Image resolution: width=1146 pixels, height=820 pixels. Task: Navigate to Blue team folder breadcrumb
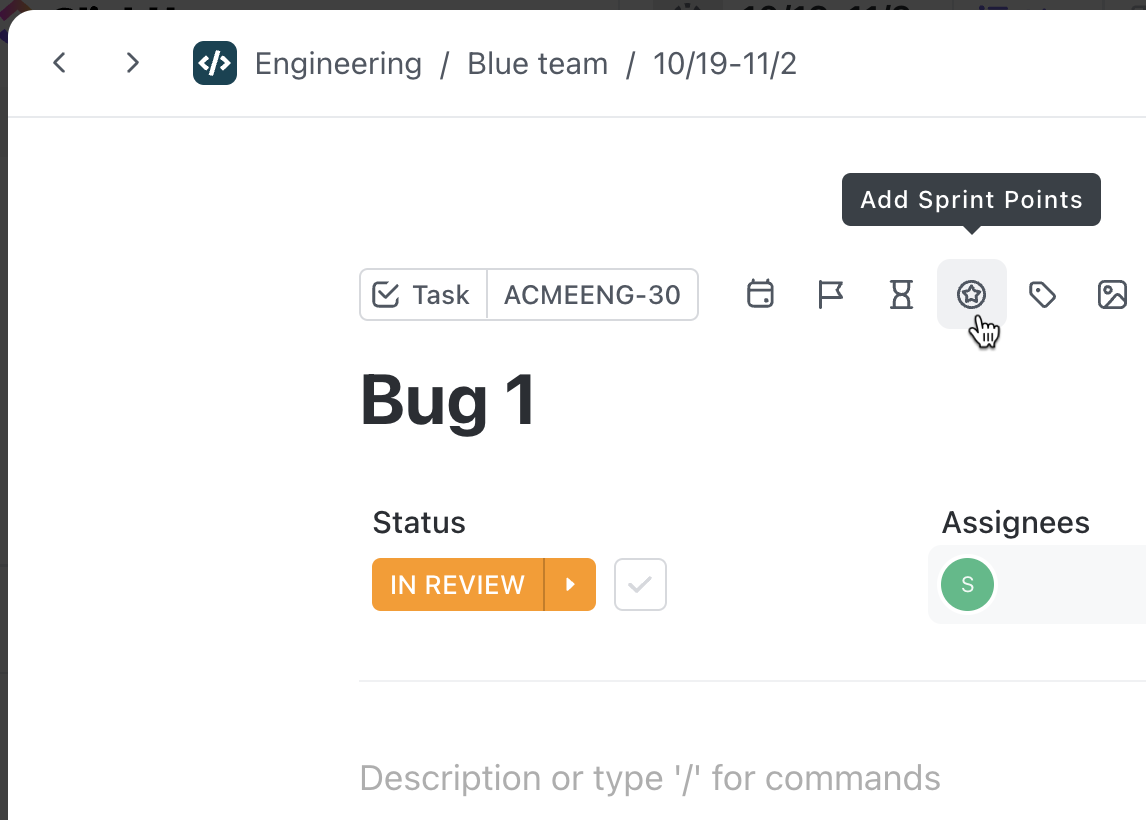coord(538,64)
